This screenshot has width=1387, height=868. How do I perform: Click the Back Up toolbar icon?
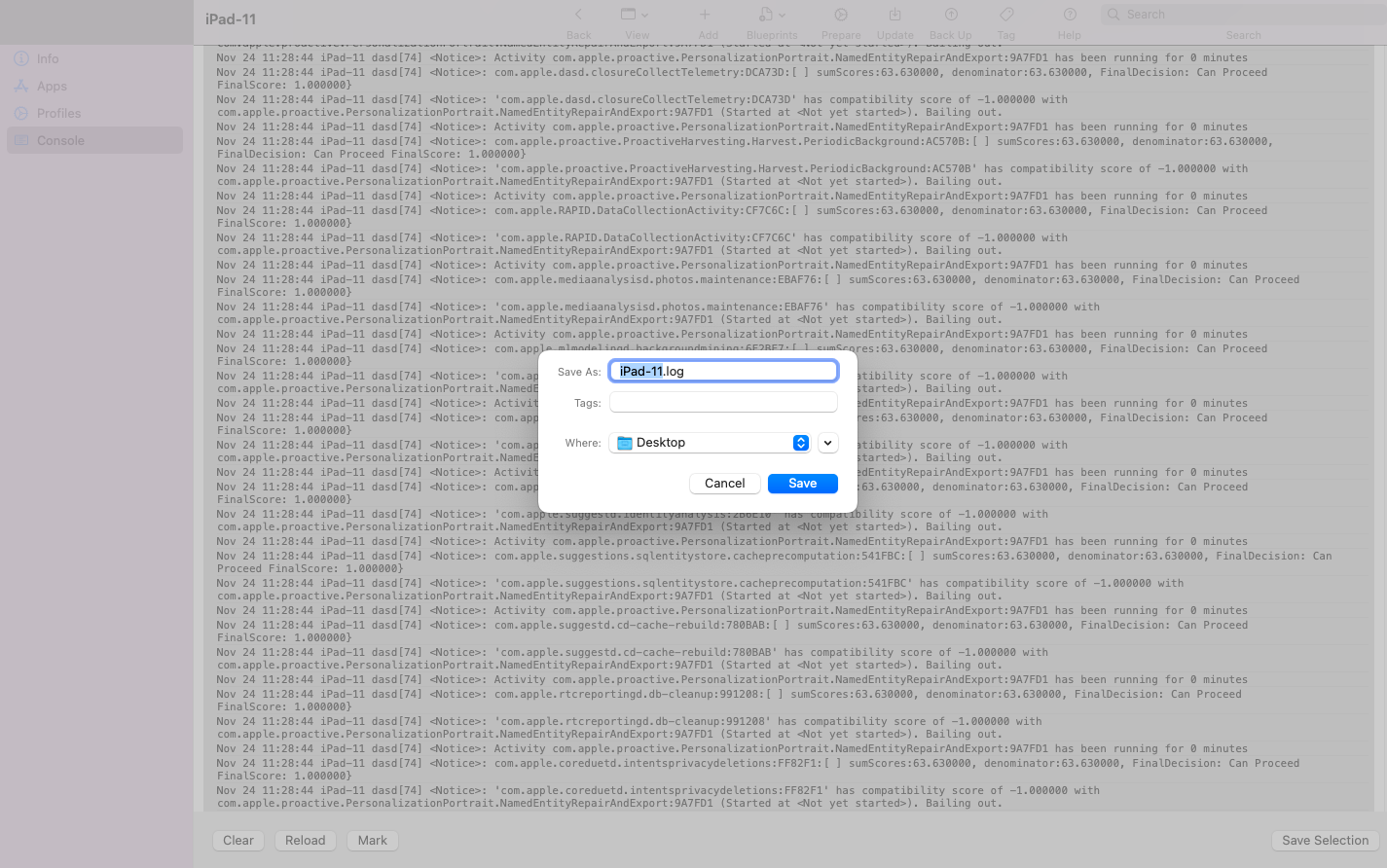click(951, 15)
